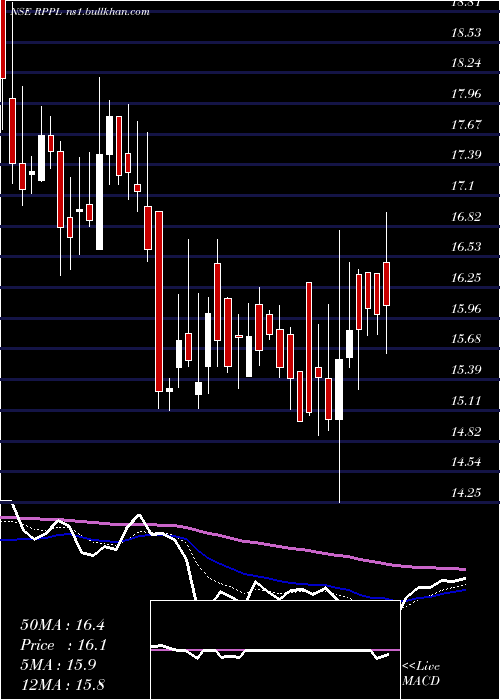500x700 pixels.
Task: Click the tall white candle with the longest lower wick
Action: (x=339, y=389)
